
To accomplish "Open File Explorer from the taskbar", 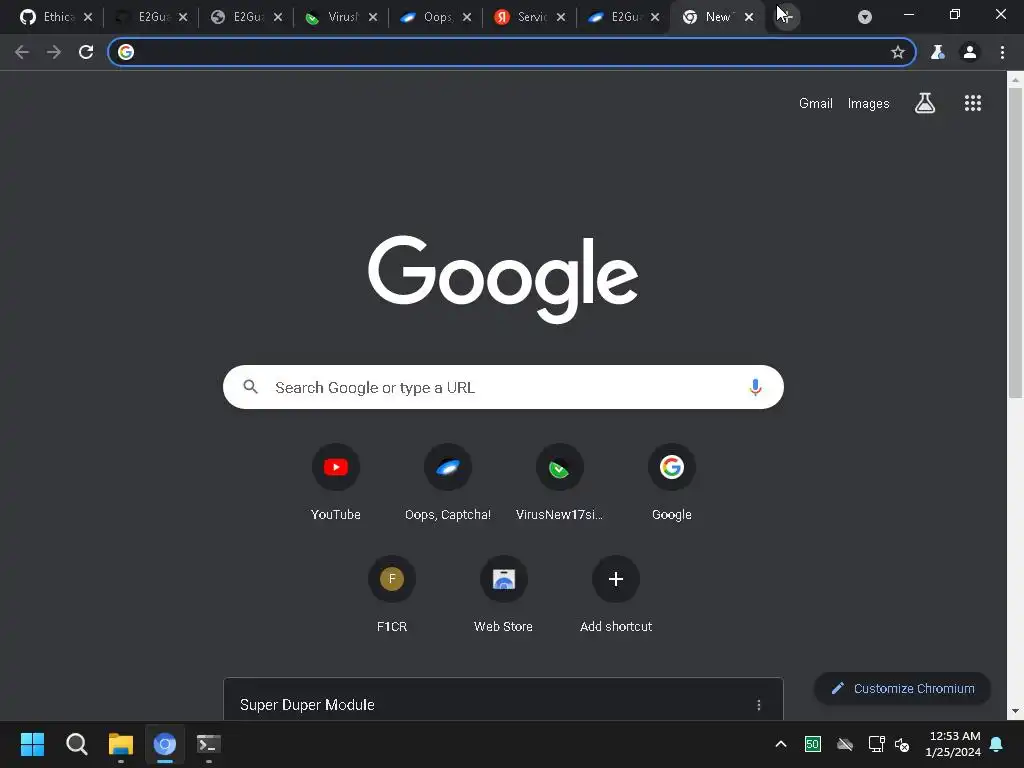I will 121,744.
